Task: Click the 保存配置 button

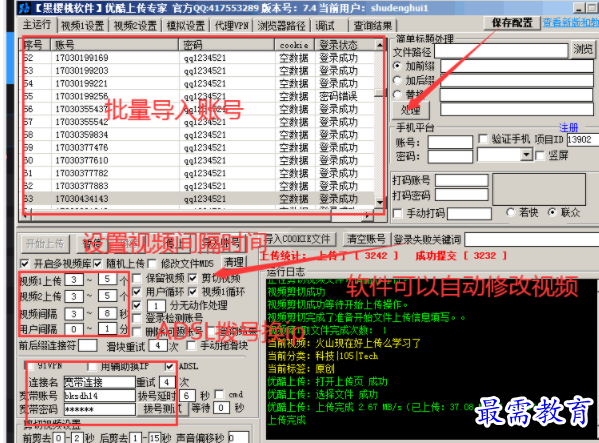Action: 512,23
